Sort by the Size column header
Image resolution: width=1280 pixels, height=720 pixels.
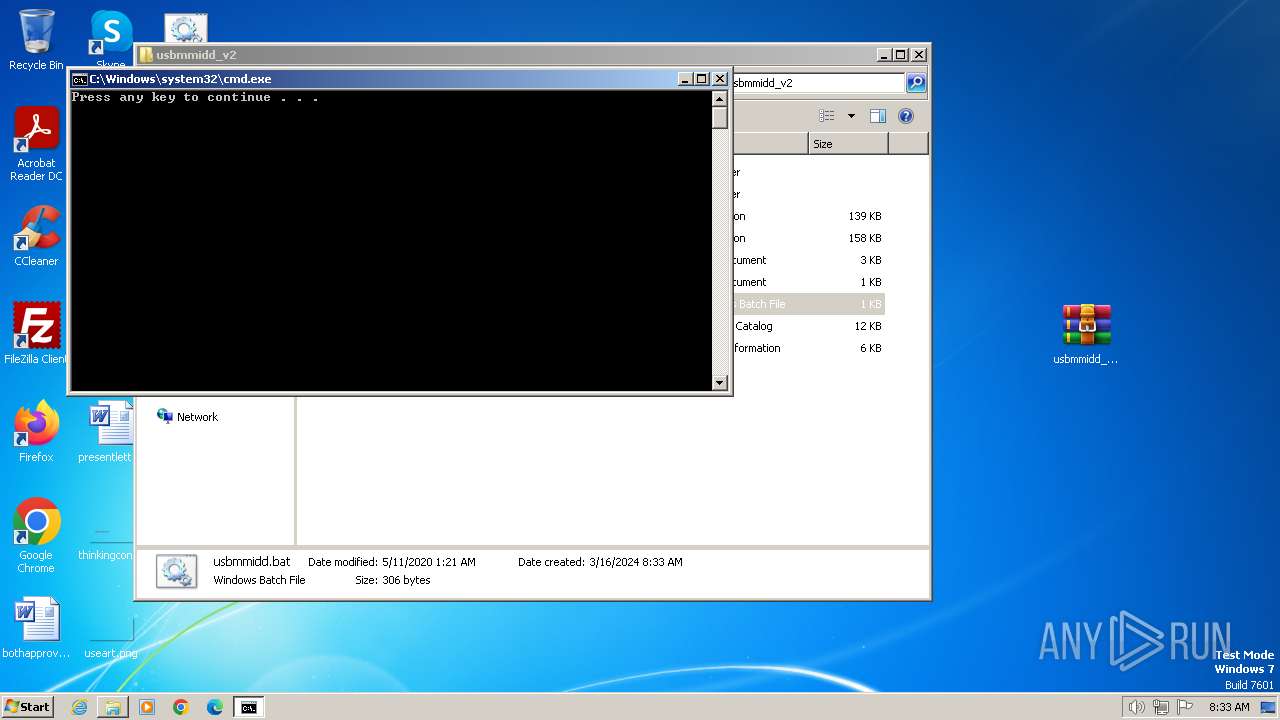tap(848, 144)
